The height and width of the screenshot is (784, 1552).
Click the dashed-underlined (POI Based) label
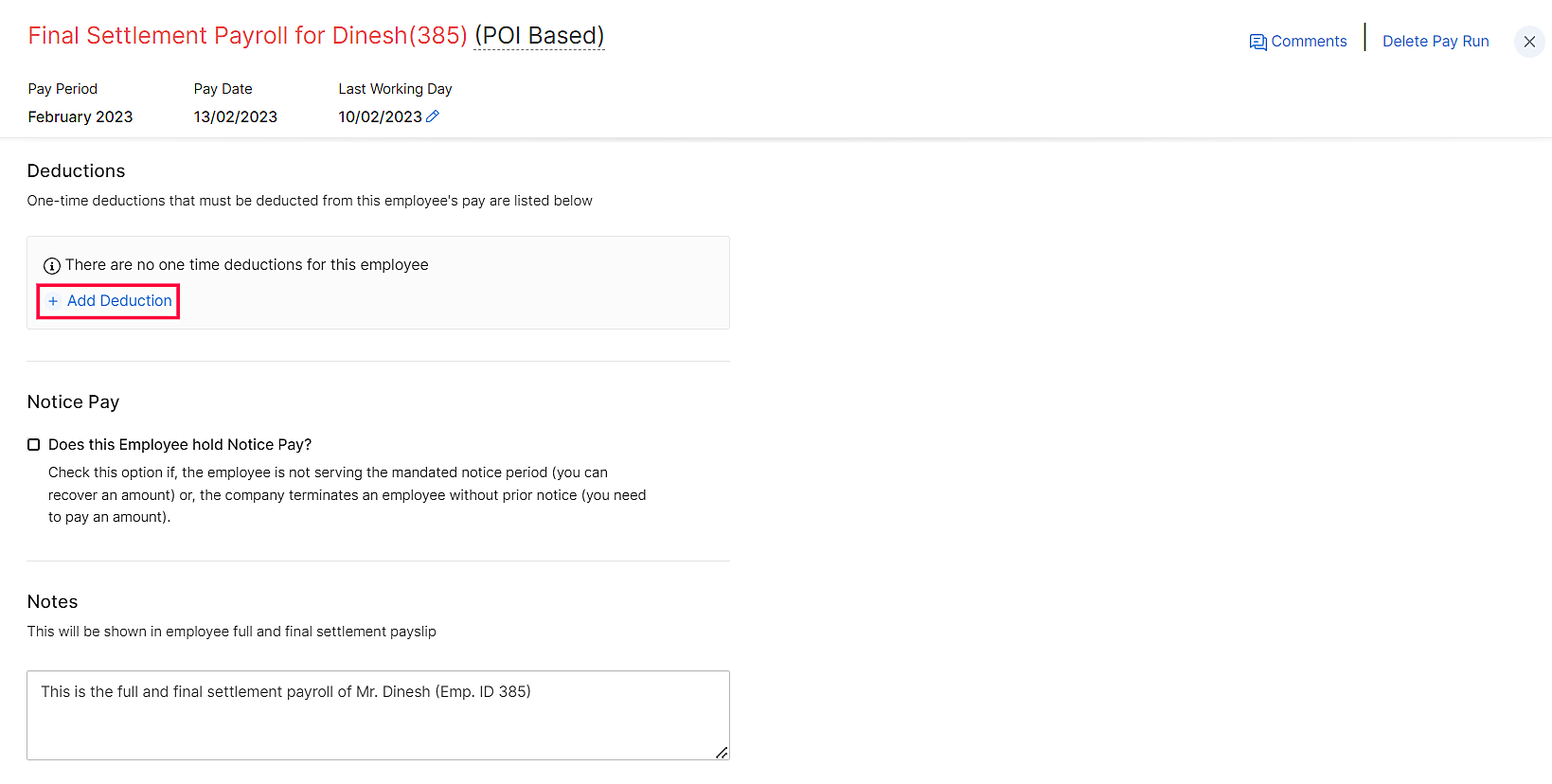[539, 36]
